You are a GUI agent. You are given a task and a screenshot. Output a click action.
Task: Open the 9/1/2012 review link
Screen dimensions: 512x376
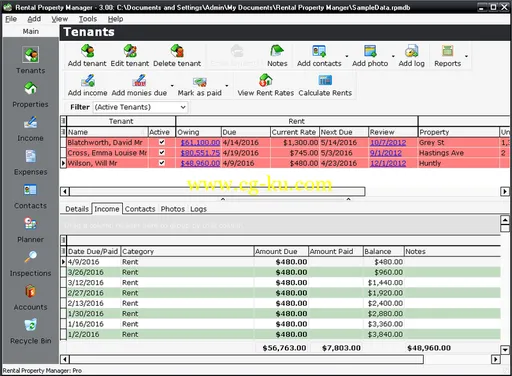385,153
